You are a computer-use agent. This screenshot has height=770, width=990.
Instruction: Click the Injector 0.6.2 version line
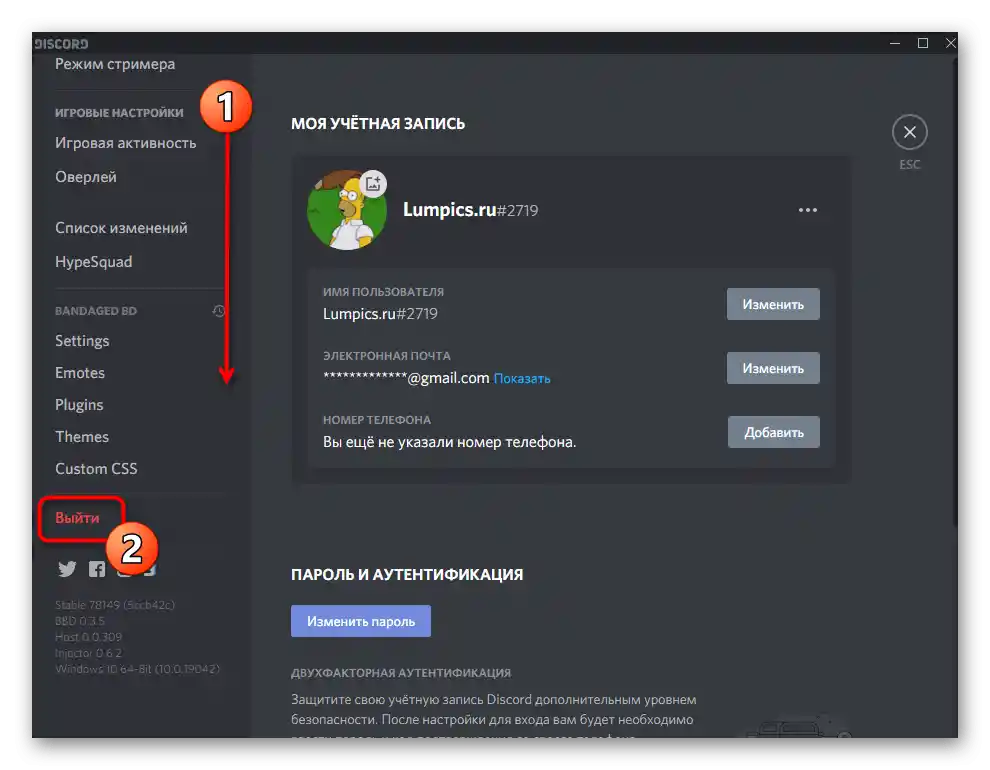[x=88, y=653]
